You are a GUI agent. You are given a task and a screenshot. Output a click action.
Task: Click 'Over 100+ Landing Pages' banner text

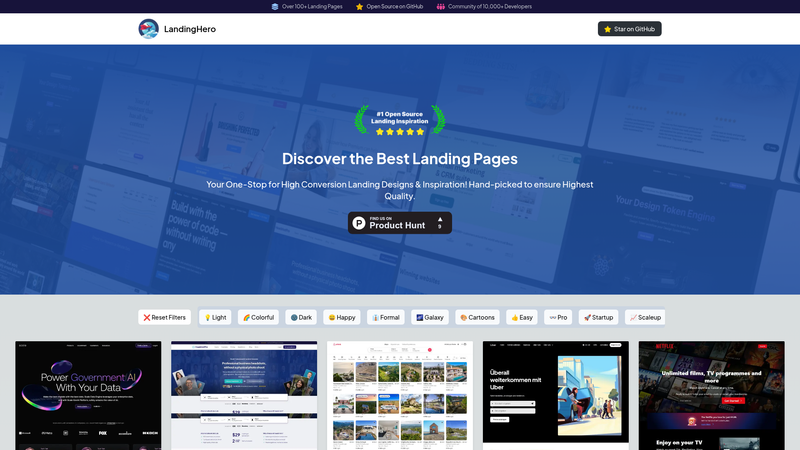312,7
